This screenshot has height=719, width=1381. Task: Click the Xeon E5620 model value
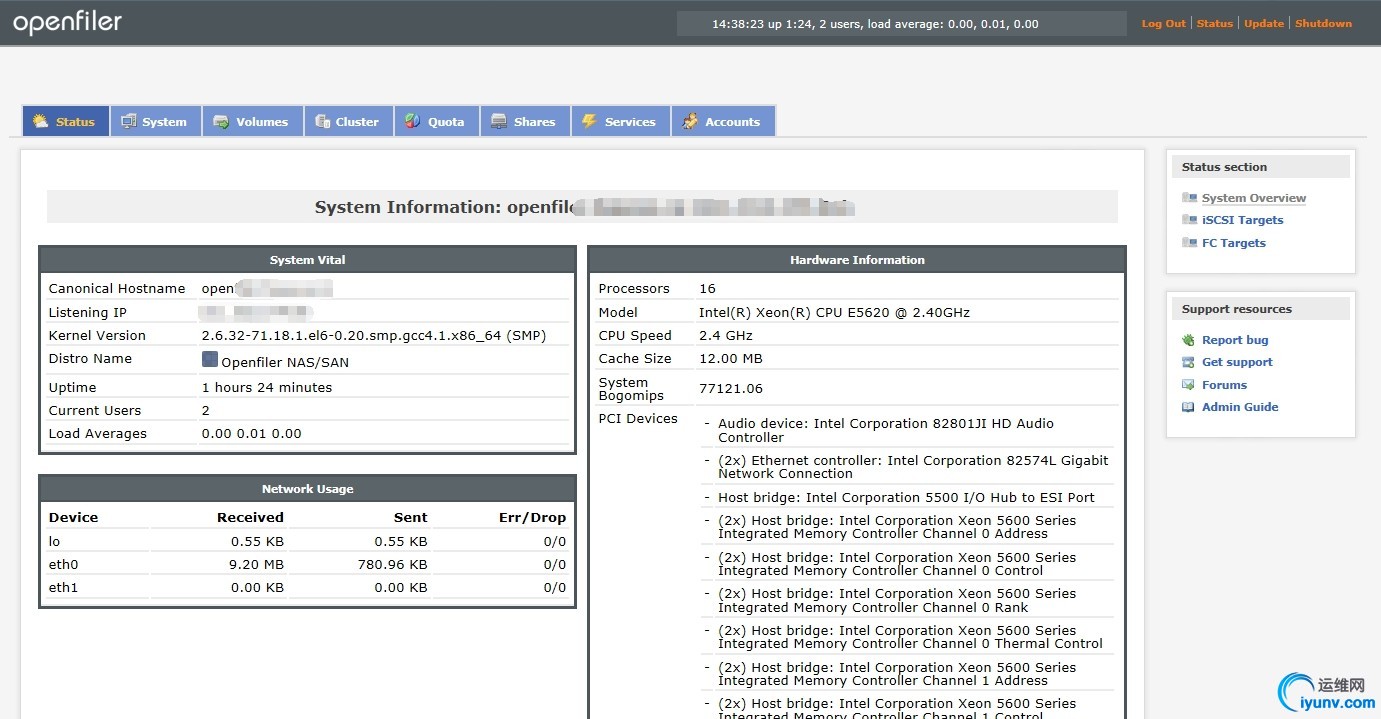pos(834,313)
